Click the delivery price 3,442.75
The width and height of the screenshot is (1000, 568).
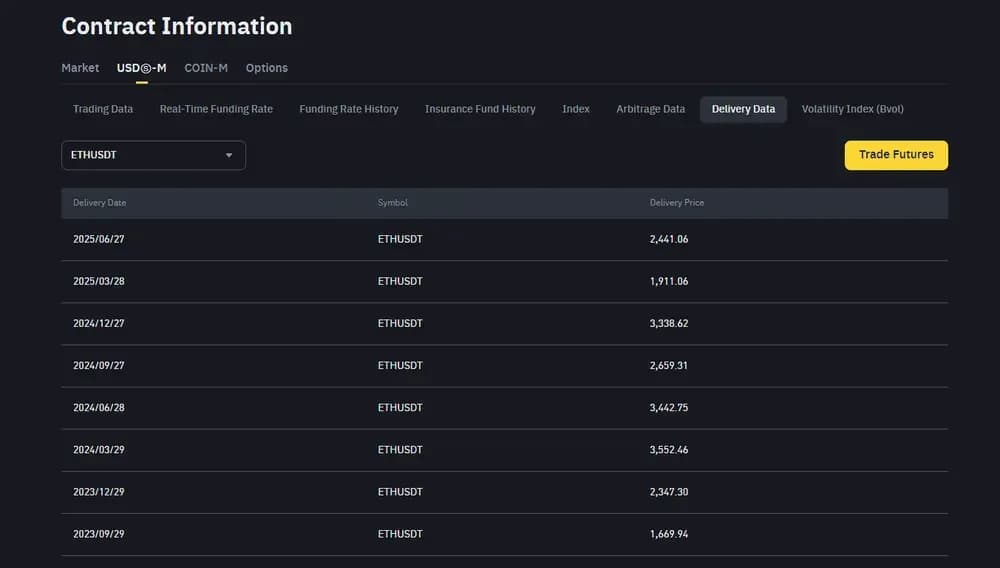tap(669, 407)
